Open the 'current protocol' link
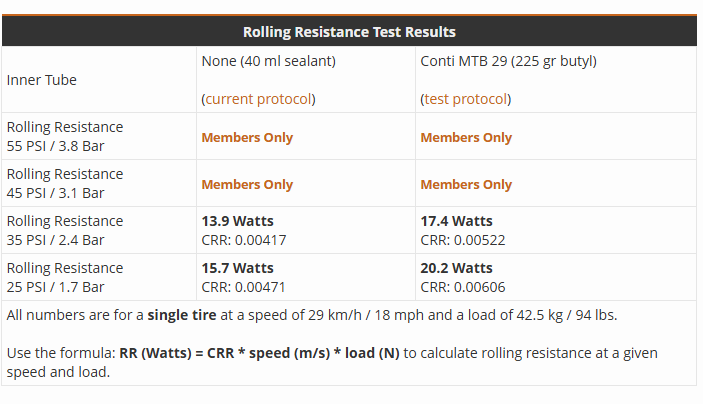Screen dimensions: 703x404 point(259,99)
